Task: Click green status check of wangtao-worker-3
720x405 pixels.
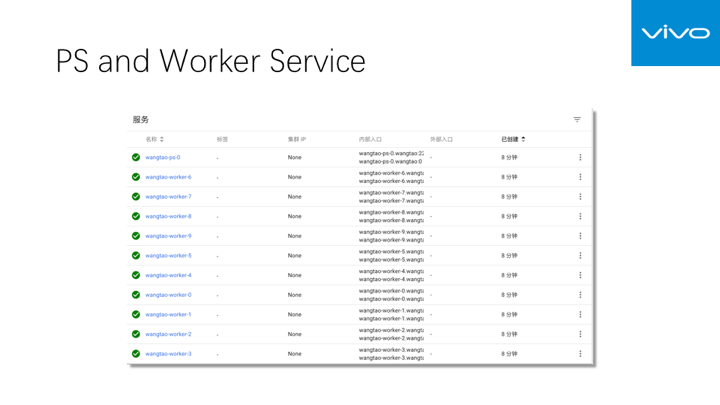Action: 136,354
